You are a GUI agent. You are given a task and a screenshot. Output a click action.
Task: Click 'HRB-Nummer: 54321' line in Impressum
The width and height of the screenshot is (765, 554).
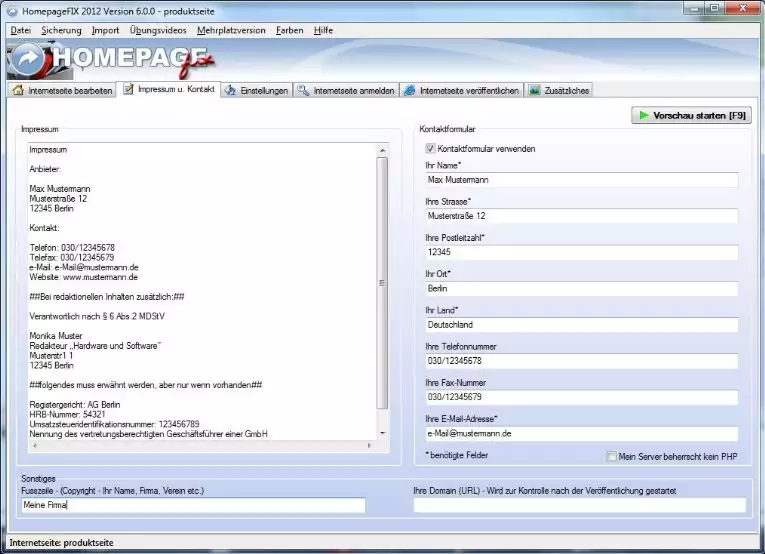[67, 414]
